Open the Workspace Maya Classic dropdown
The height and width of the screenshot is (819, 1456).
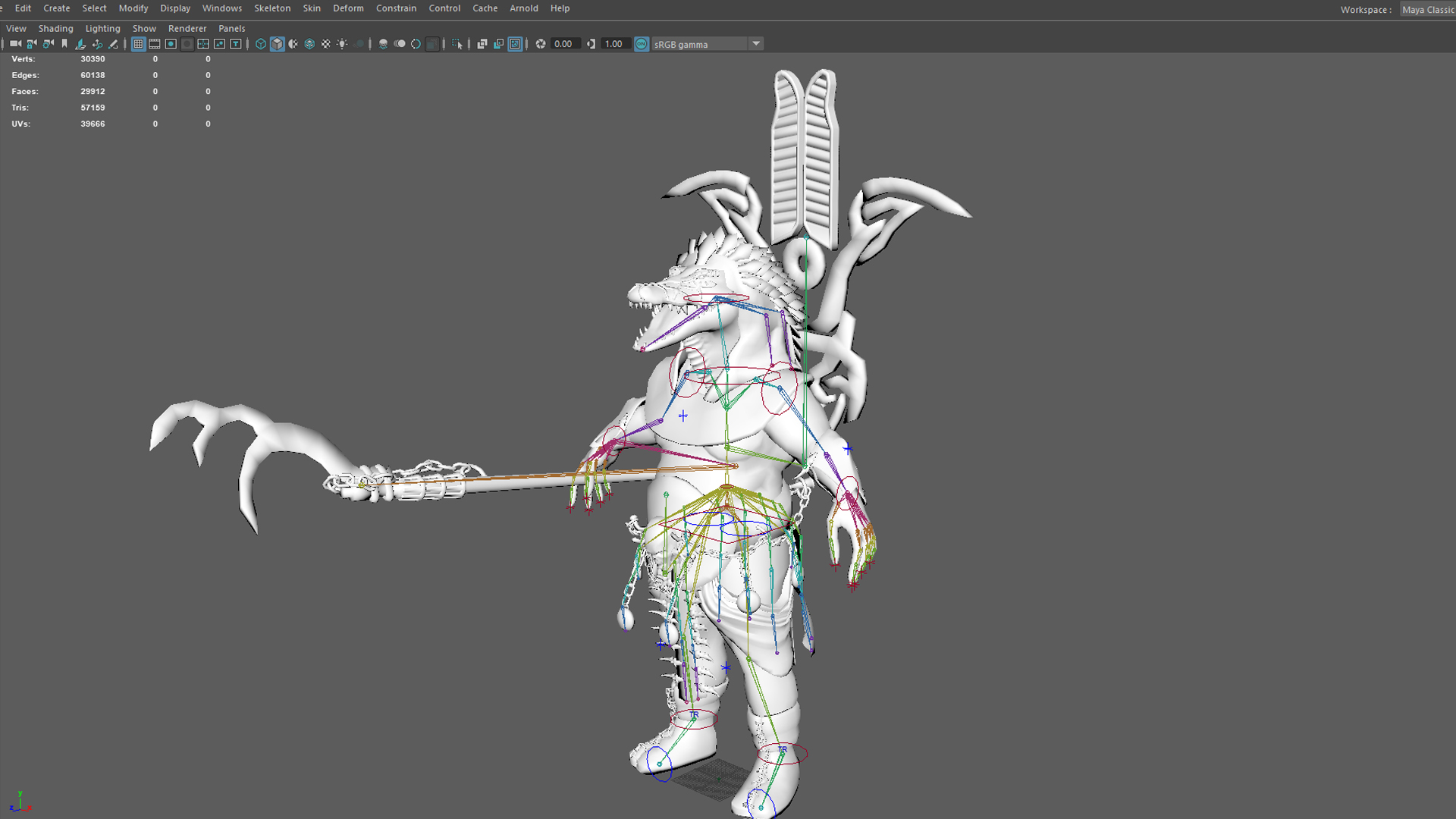pos(1427,10)
